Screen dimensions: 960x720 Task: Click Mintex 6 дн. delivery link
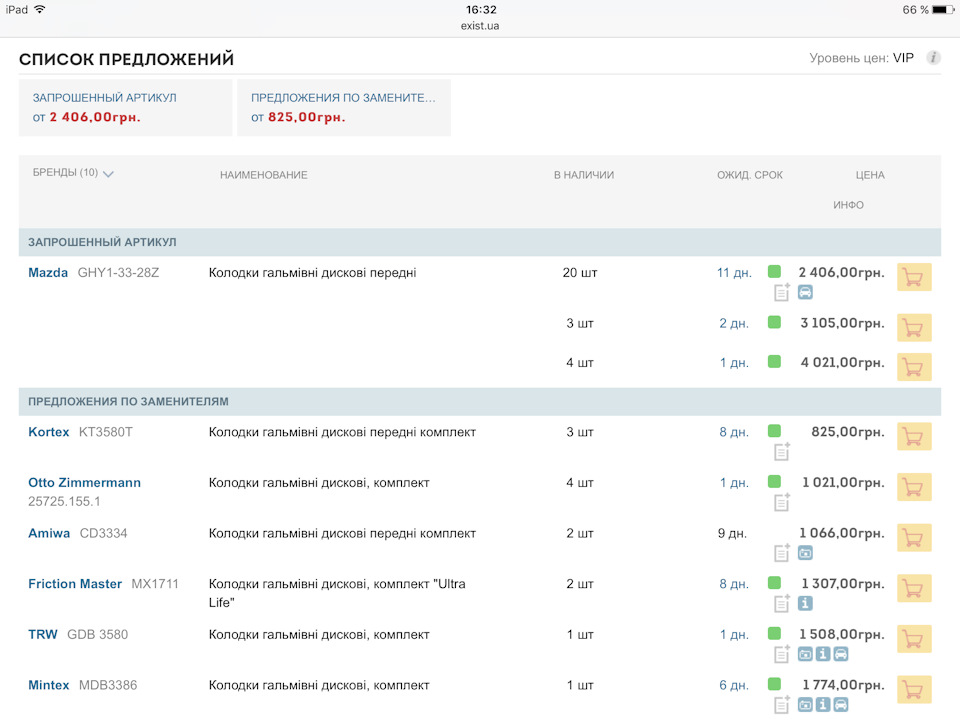734,686
